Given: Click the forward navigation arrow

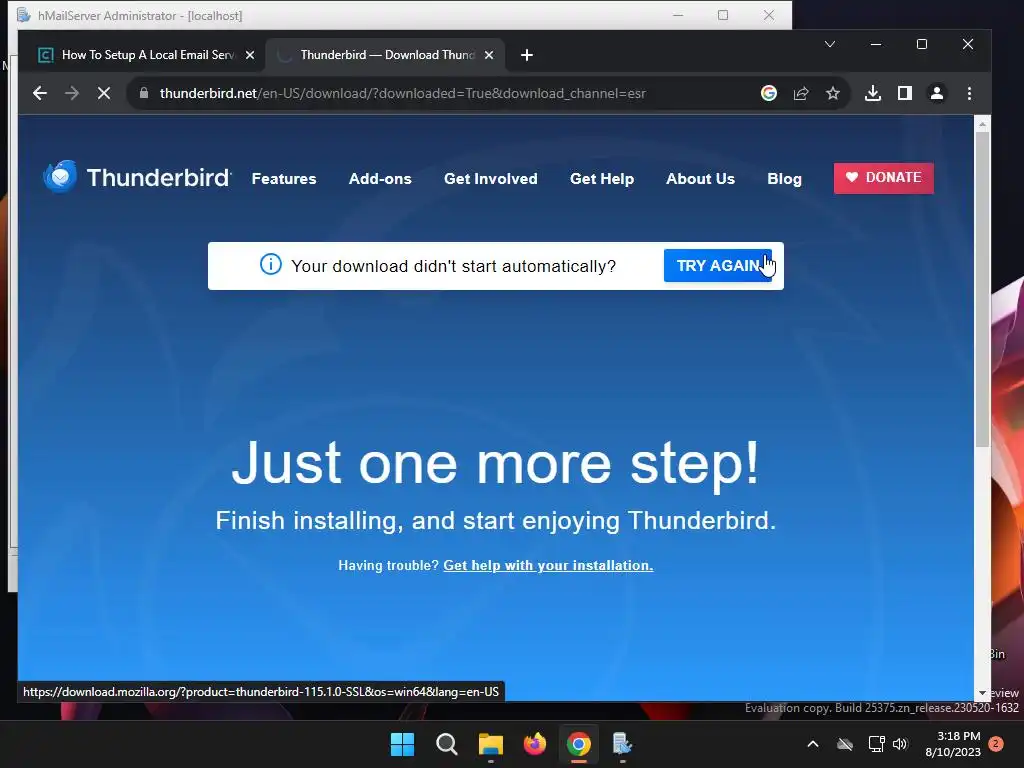Looking at the screenshot, I should tap(72, 93).
